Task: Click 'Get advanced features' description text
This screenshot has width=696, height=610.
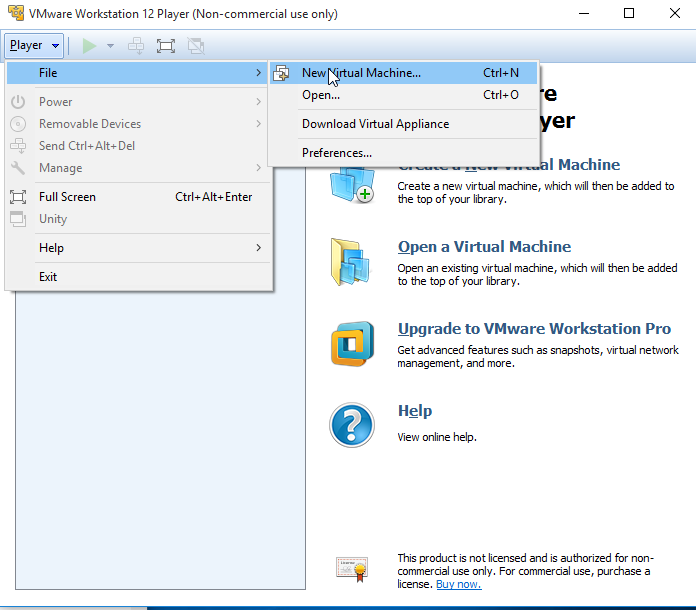Action: [x=538, y=357]
